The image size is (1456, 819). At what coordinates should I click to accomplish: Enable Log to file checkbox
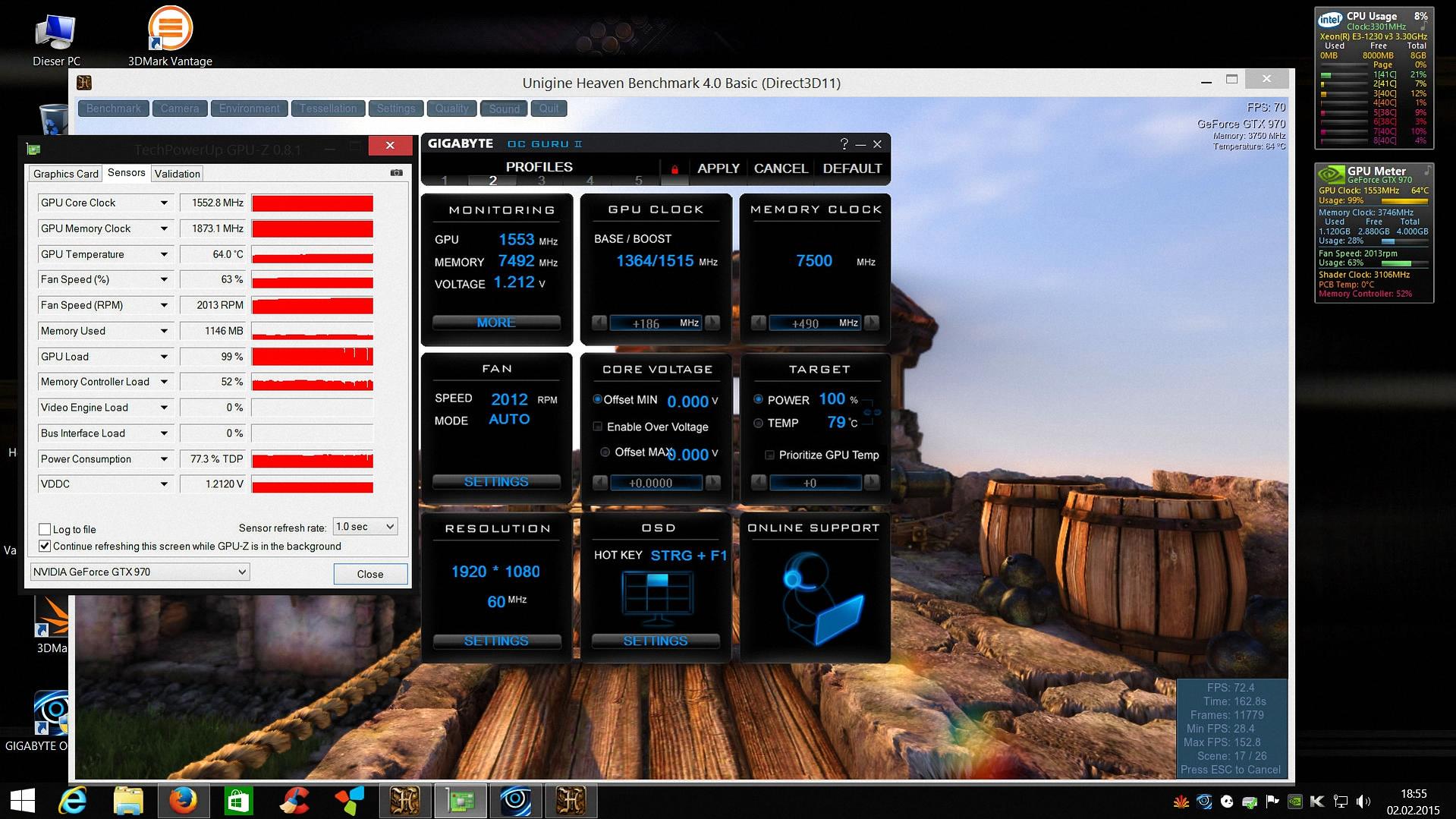point(45,529)
